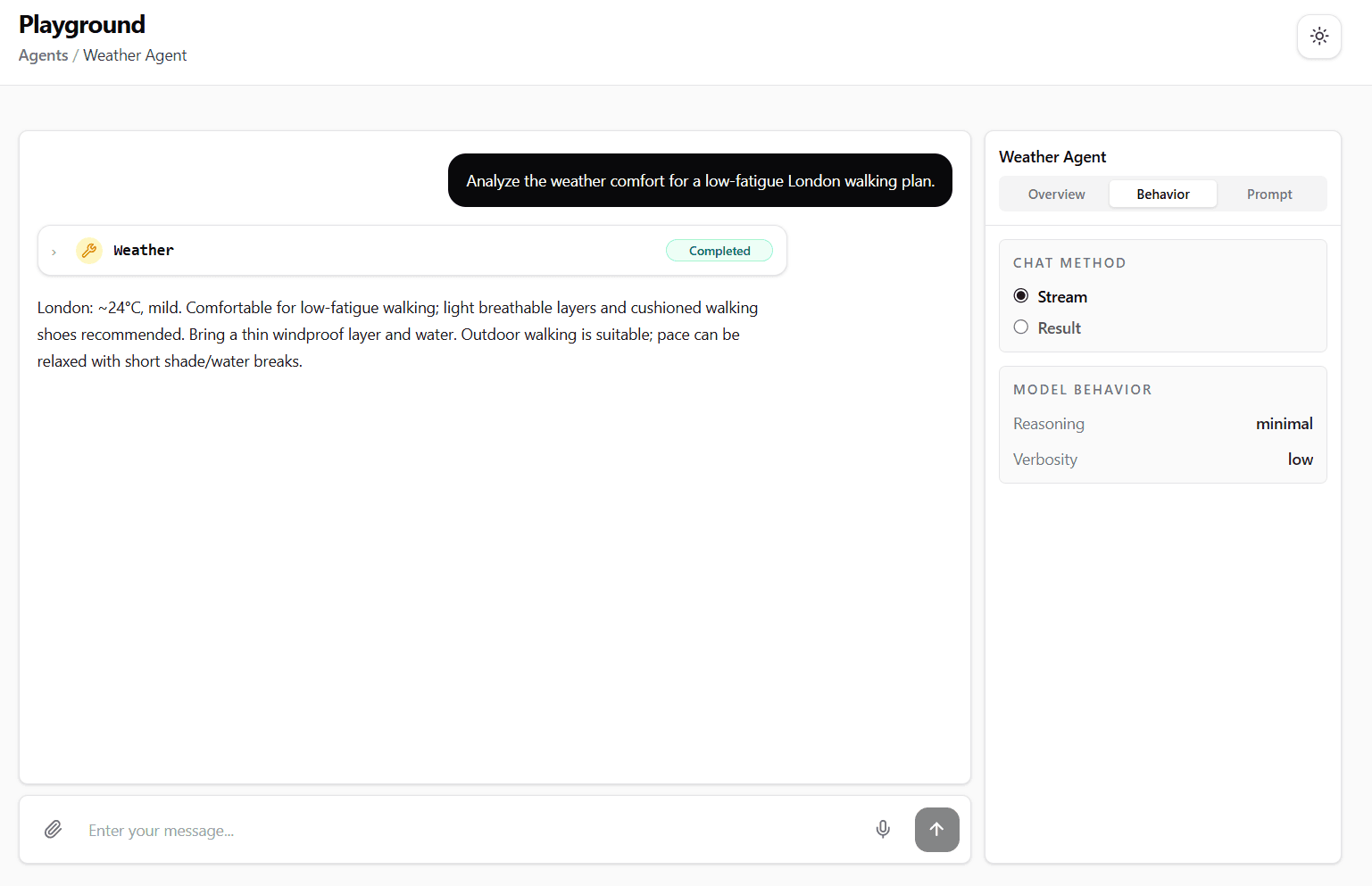Click the CHAT METHOD section heading
The height and width of the screenshot is (886, 1372).
click(x=1069, y=263)
